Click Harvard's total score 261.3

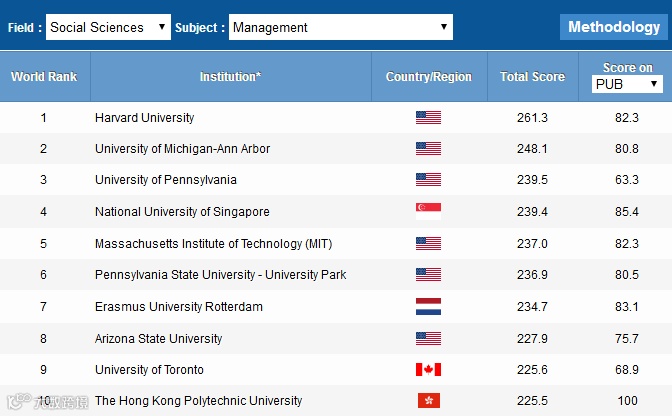coord(532,117)
